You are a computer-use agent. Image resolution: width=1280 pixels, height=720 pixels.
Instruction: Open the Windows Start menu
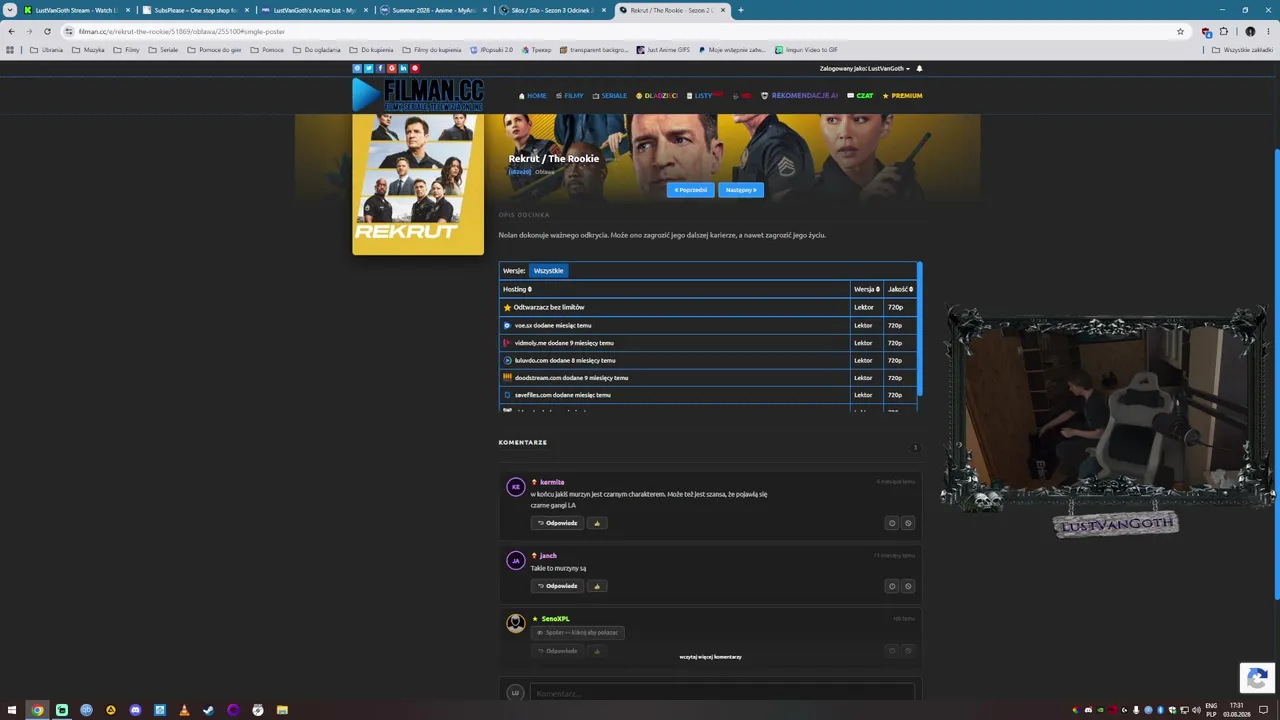(12, 710)
